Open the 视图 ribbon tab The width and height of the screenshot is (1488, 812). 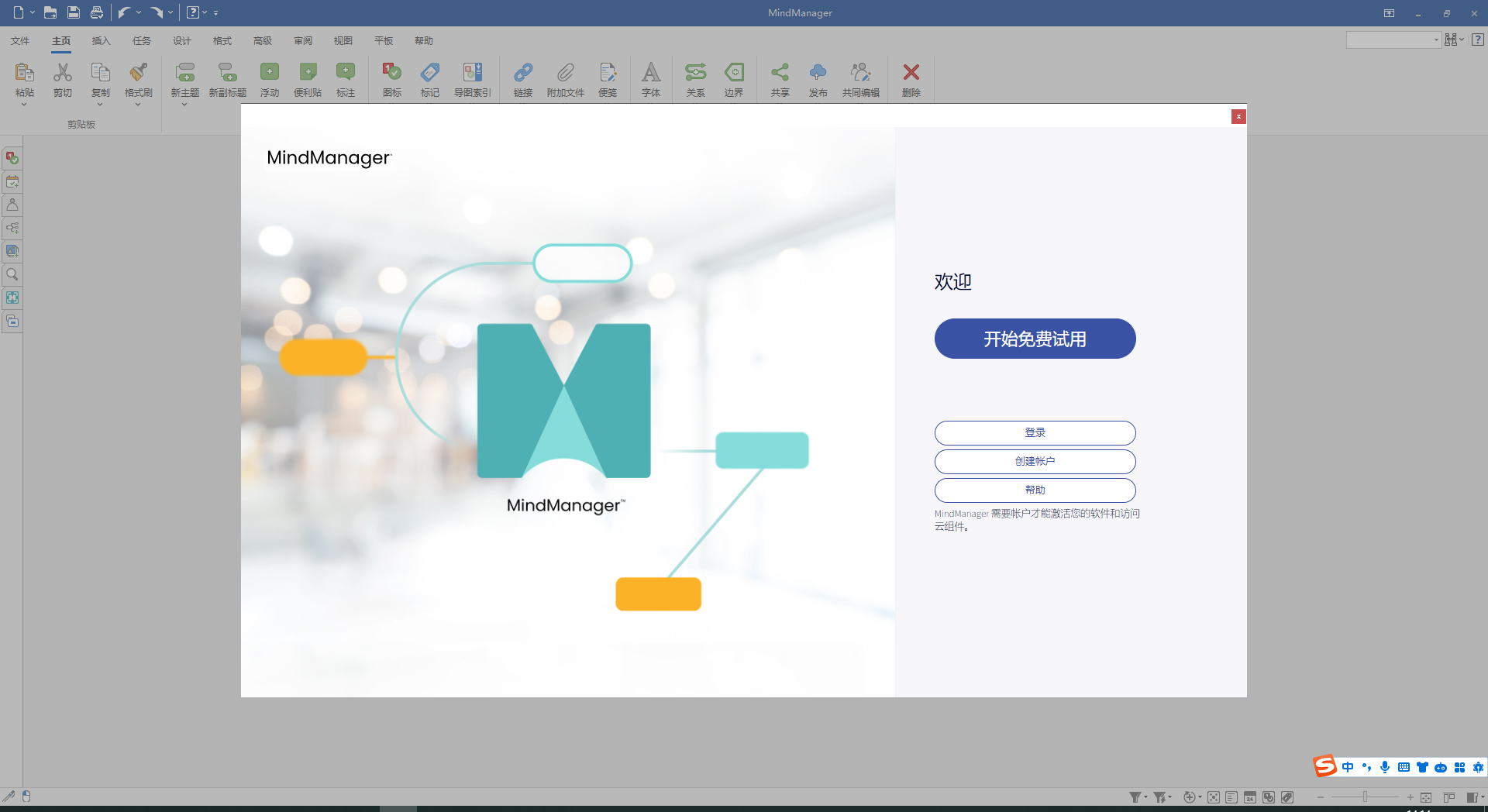pyautogui.click(x=343, y=40)
